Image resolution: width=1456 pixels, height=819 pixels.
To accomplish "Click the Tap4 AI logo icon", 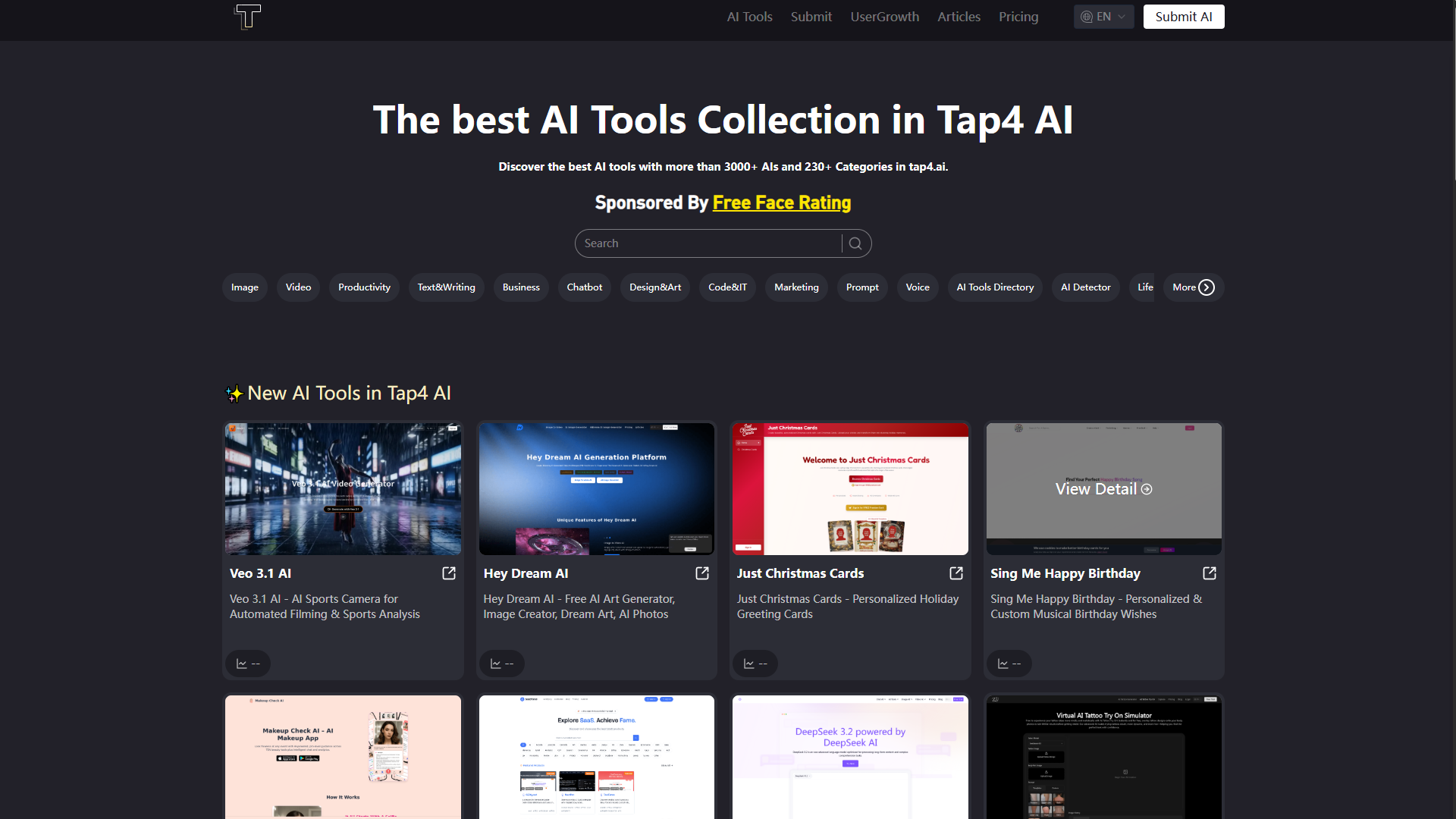I will tap(247, 16).
